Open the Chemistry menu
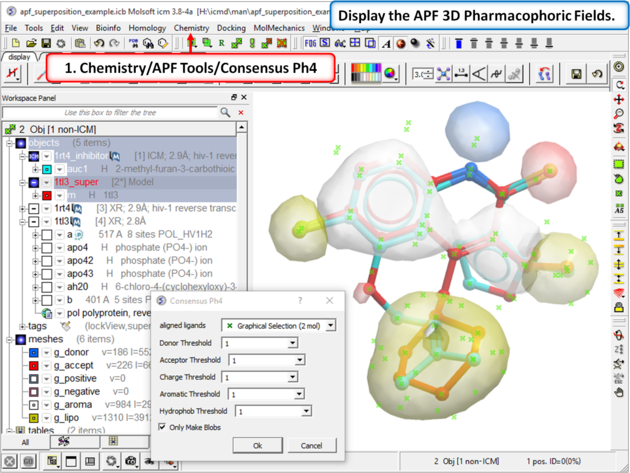Viewport: 630px width, 473px height. 191,28
